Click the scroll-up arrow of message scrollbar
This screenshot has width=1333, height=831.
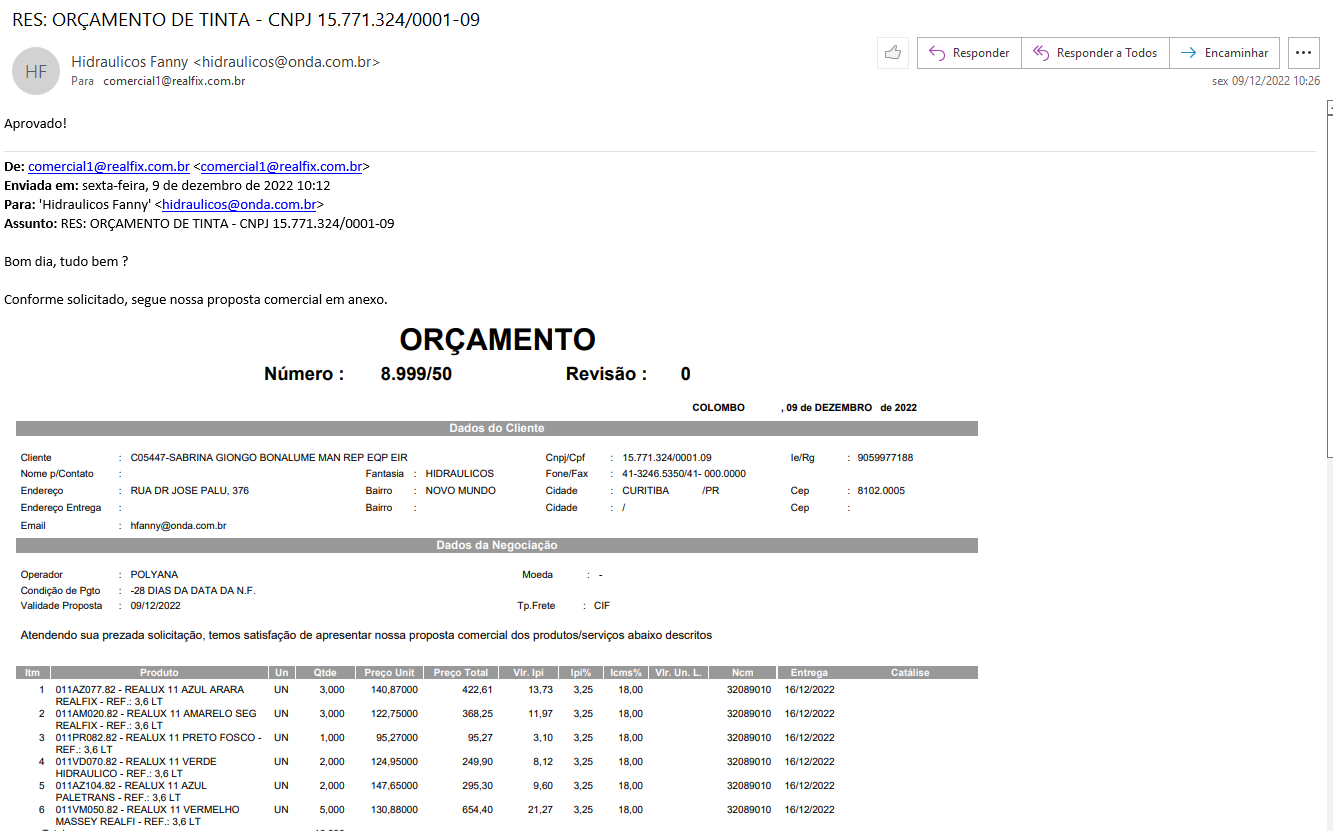click(x=1328, y=107)
